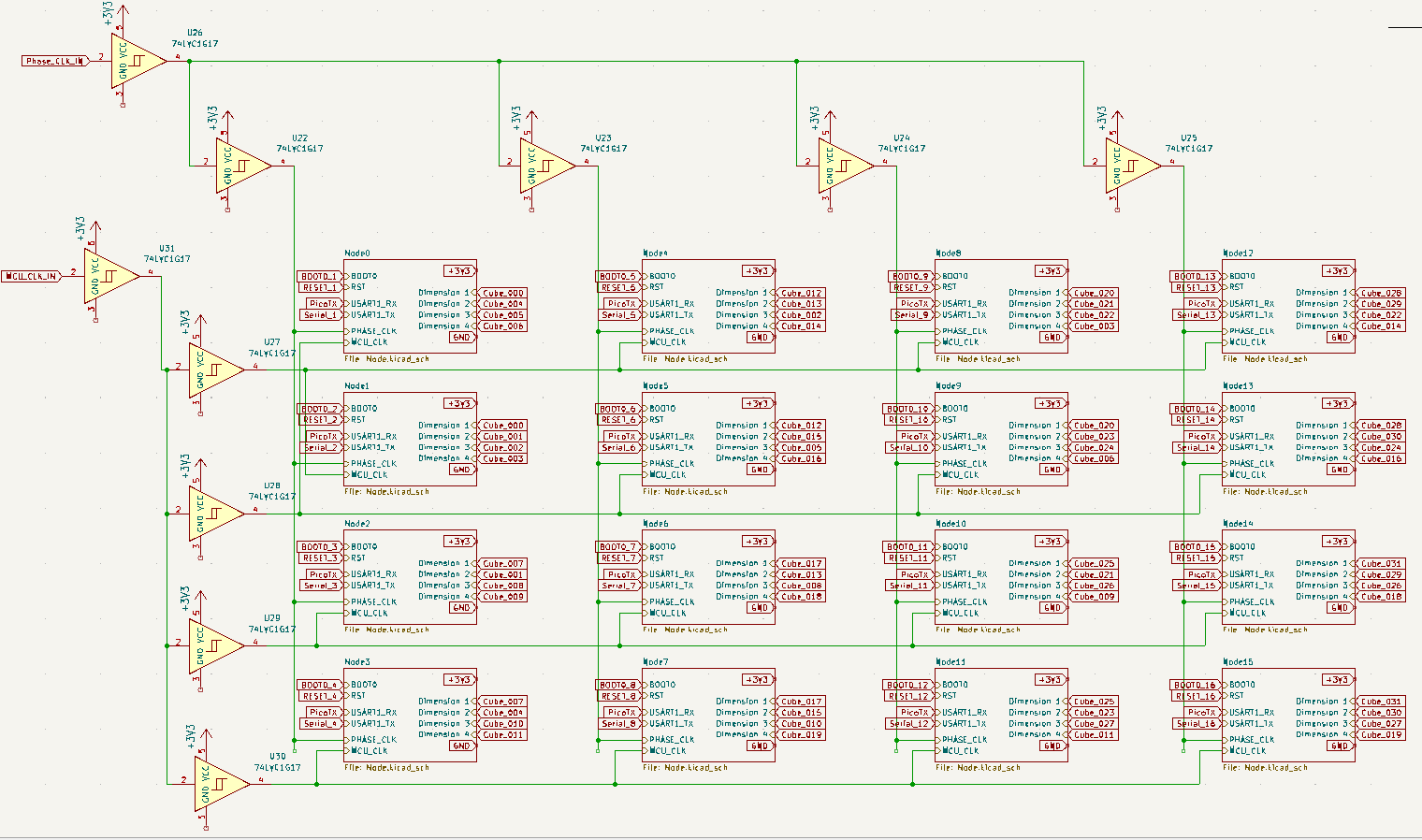Select the U27 buffer symbol
This screenshot has height=840, width=1422.
coord(213,370)
